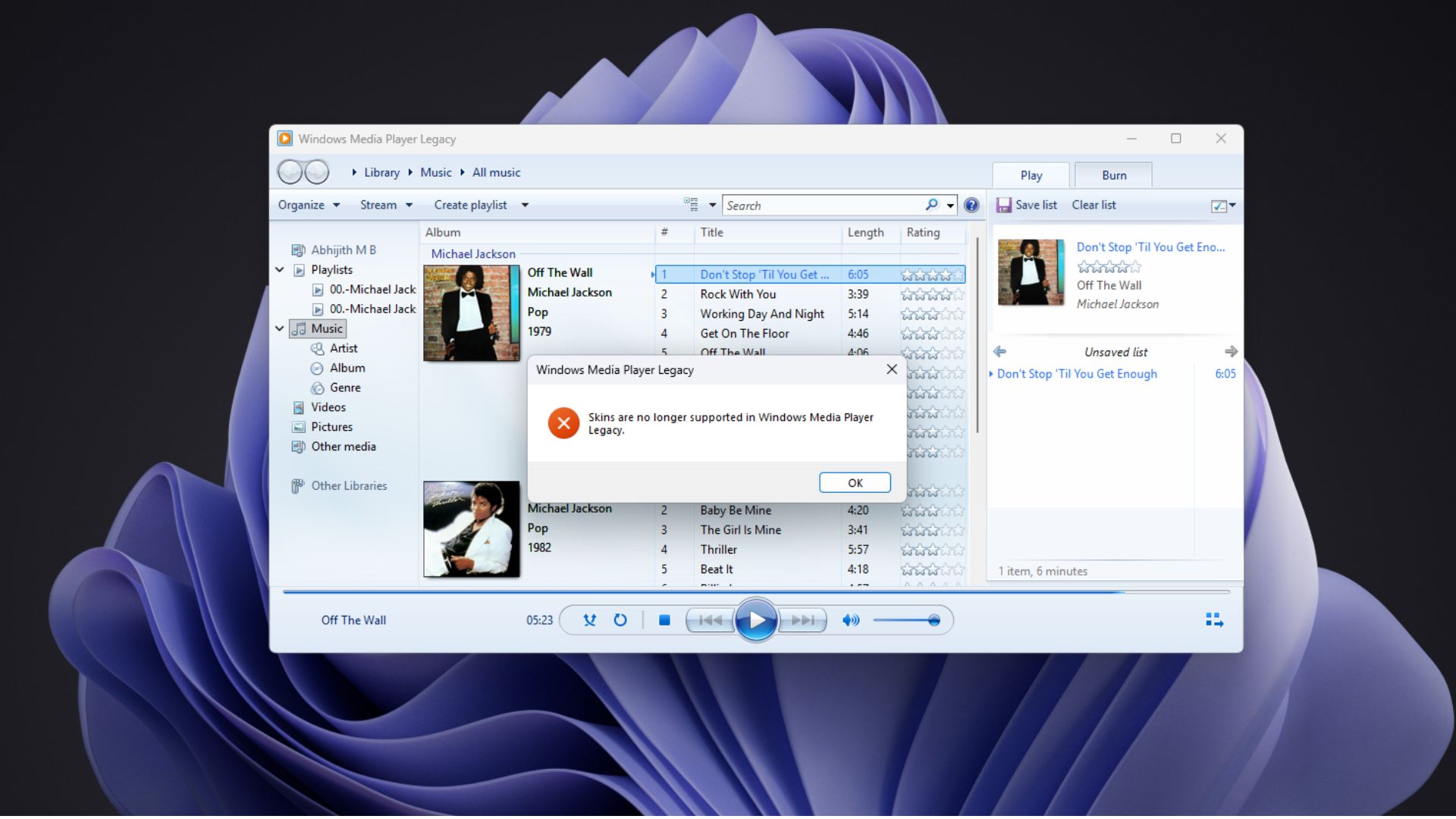The image size is (1456, 819).
Task: Skip to the previous track
Action: pyautogui.click(x=711, y=620)
